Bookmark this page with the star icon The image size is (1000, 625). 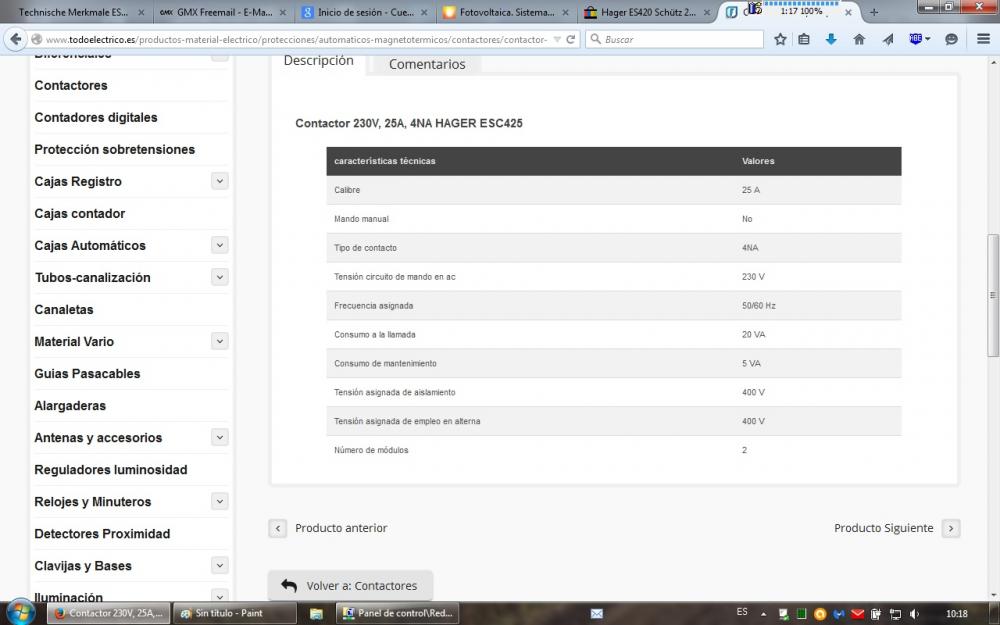(780, 39)
